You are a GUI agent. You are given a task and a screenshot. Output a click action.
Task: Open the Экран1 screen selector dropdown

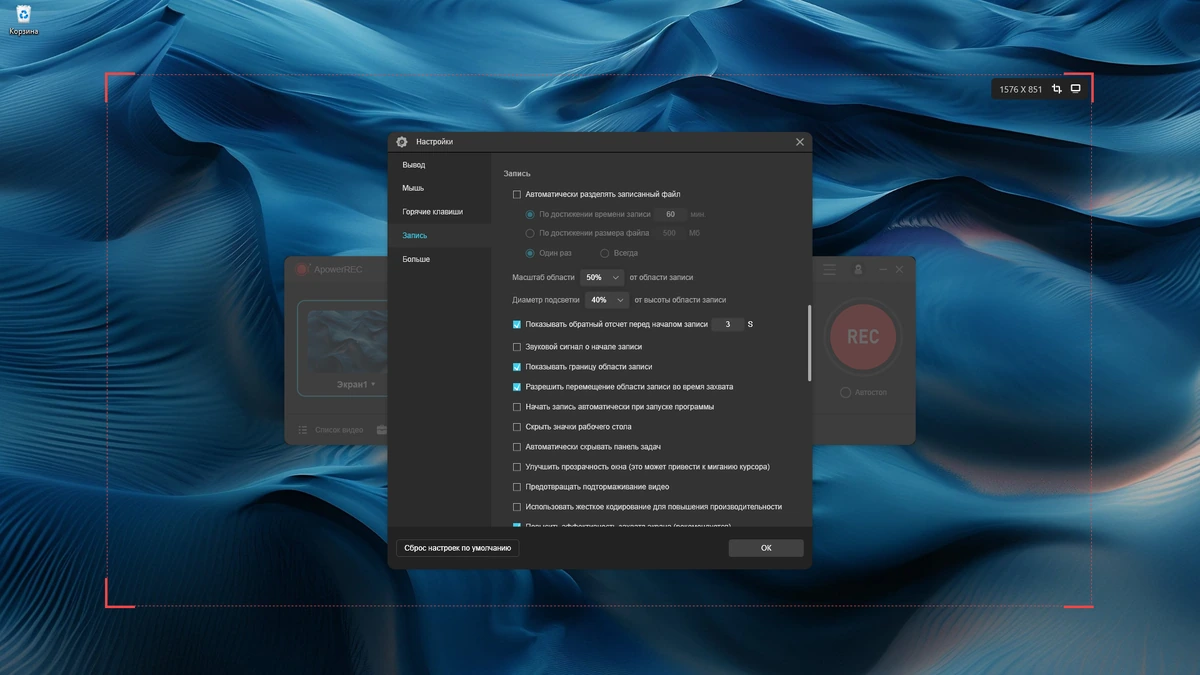point(356,384)
